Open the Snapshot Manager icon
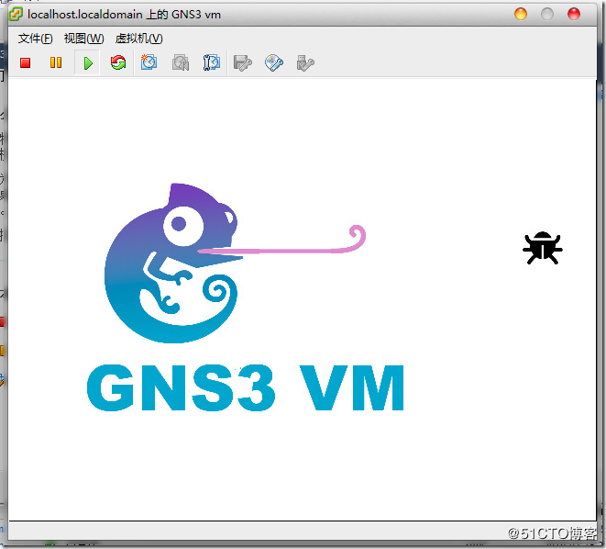 pos(211,63)
